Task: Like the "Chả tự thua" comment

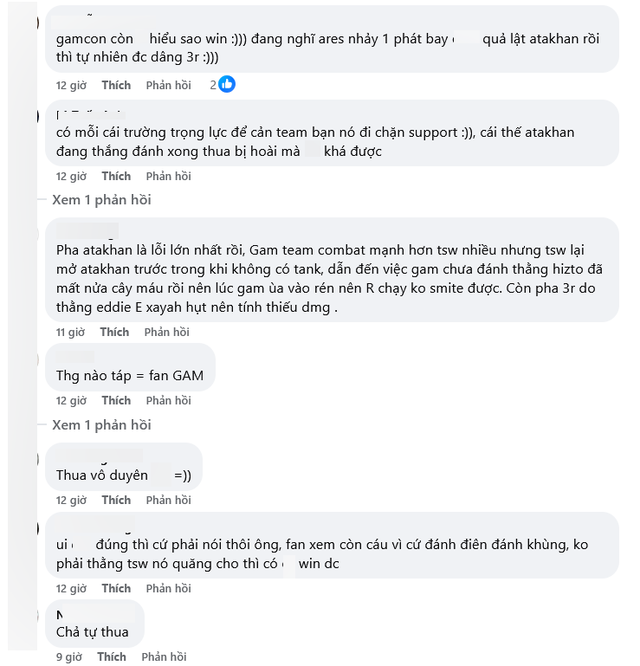Action: tap(111, 657)
